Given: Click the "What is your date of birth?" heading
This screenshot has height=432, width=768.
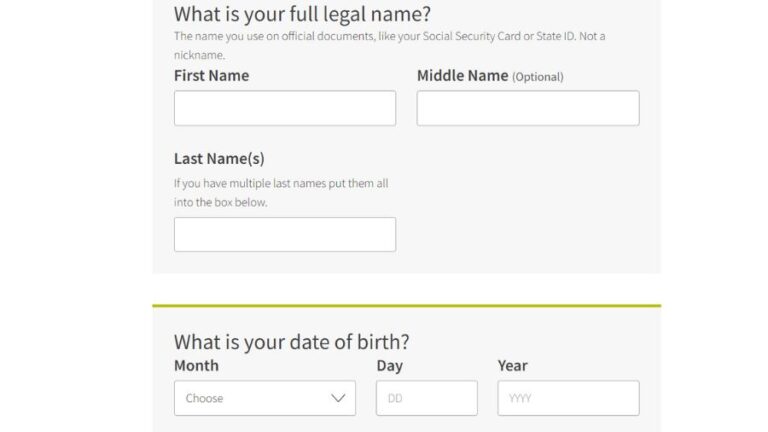Looking at the screenshot, I should coord(291,341).
